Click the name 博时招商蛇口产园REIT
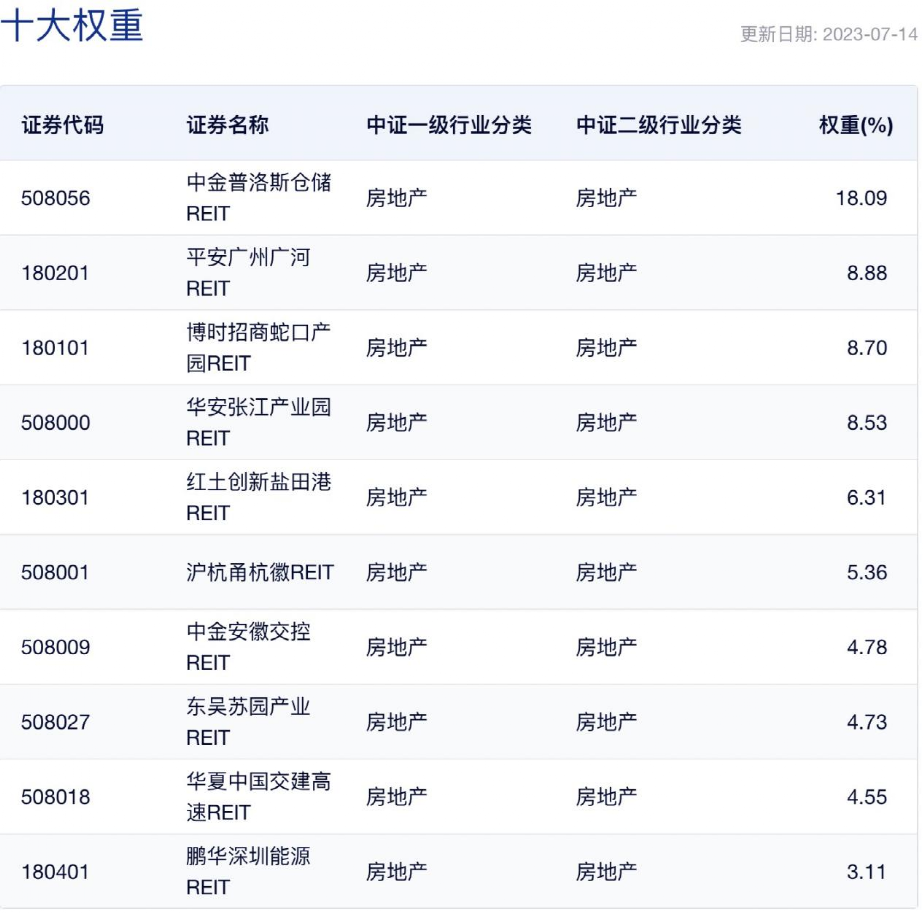The image size is (924, 914). point(259,348)
